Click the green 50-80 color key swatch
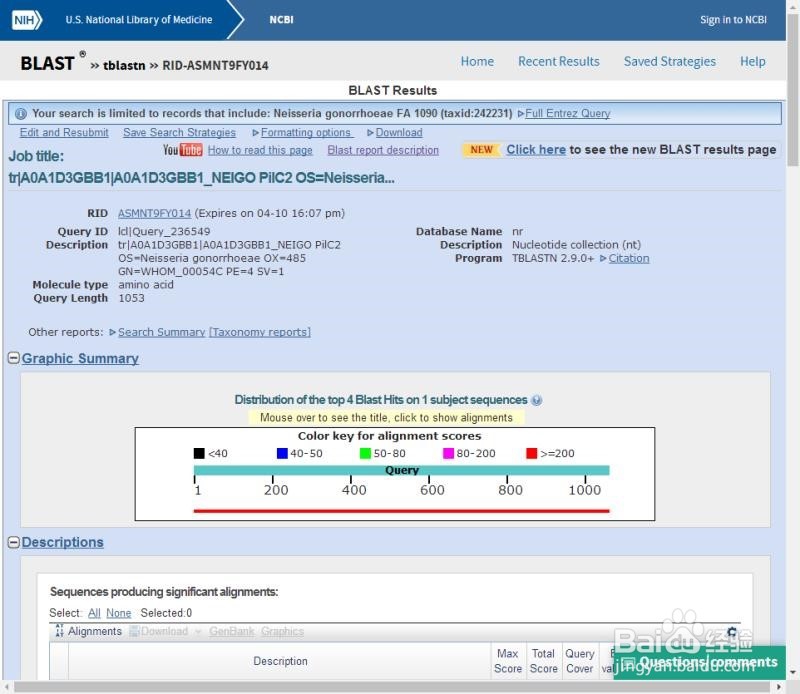 pyautogui.click(x=365, y=453)
